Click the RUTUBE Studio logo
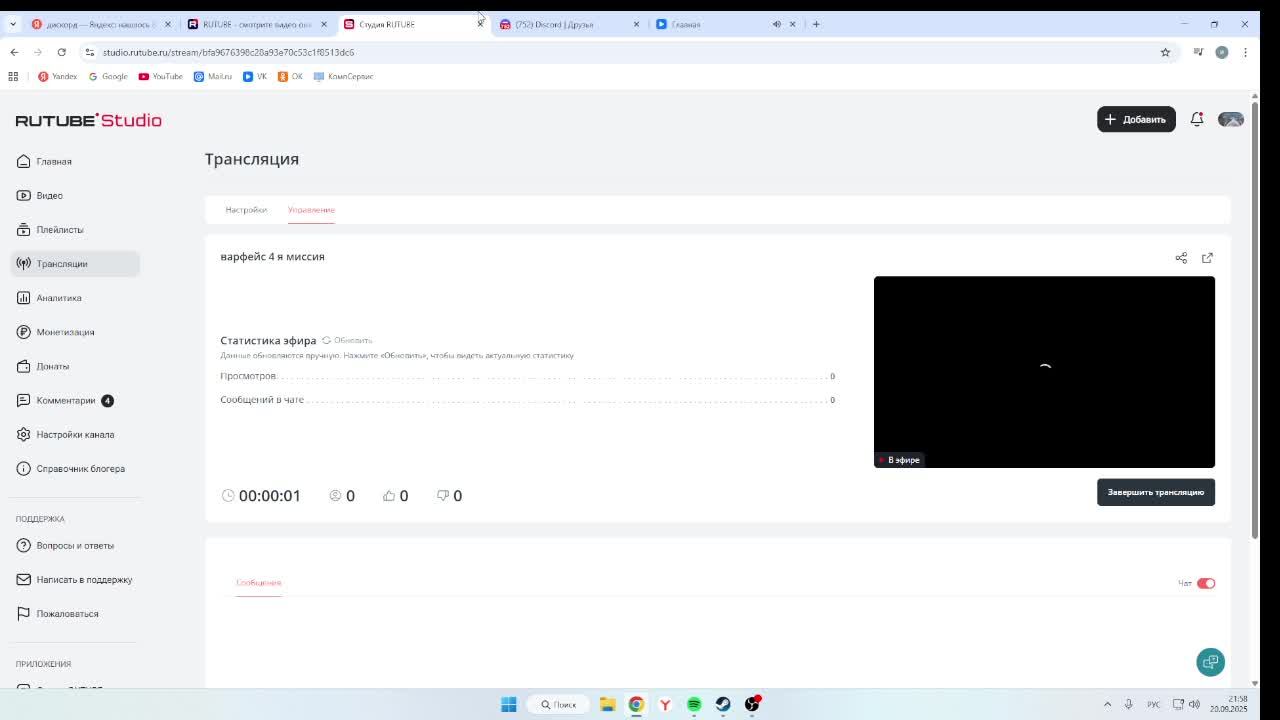Viewport: 1280px width, 720px height. pos(88,120)
